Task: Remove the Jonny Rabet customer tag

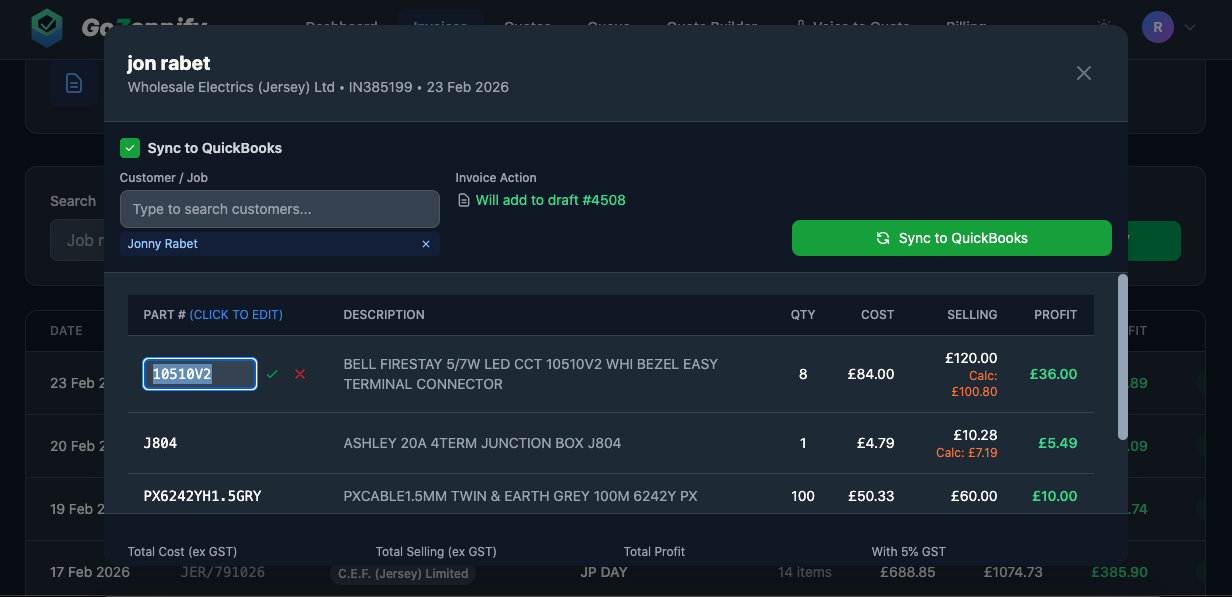Action: [x=426, y=244]
